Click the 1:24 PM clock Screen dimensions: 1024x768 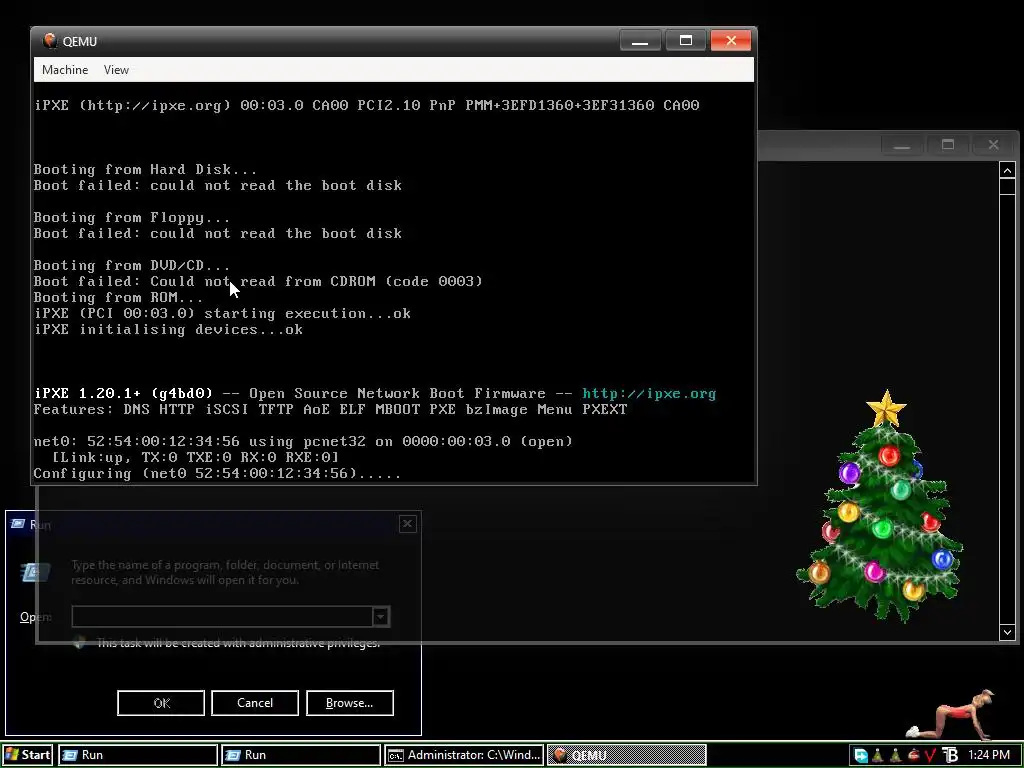tap(989, 755)
